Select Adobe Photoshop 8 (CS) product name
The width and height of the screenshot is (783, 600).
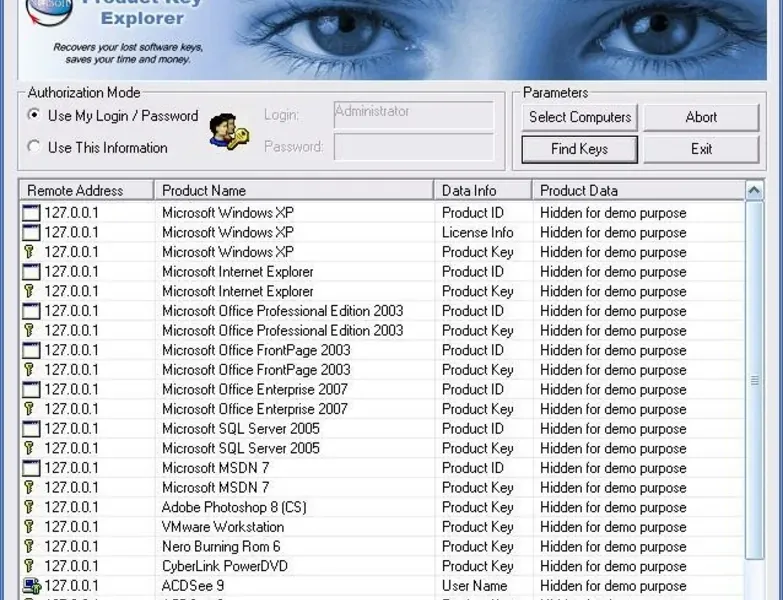pos(234,508)
